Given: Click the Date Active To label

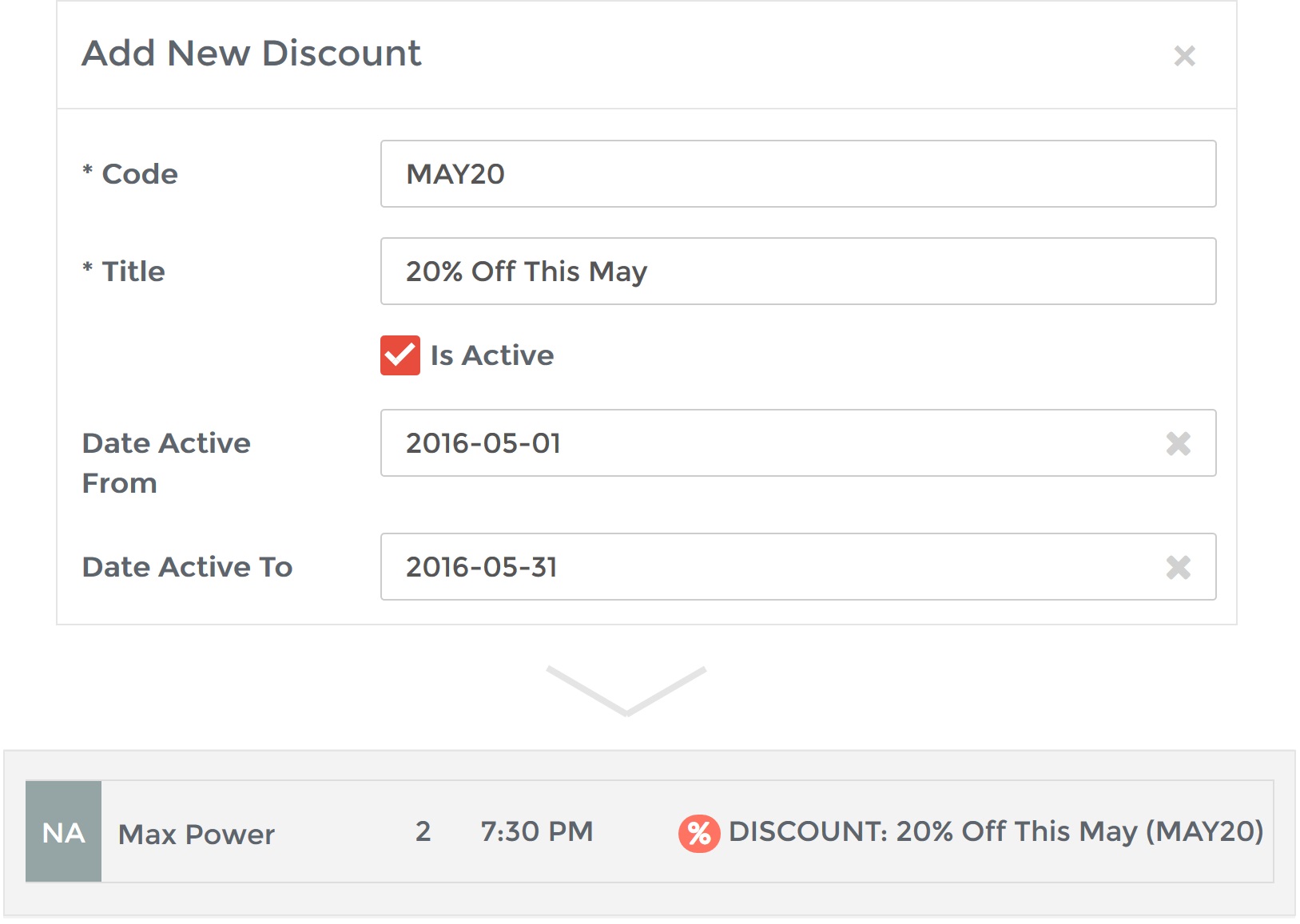Looking at the screenshot, I should [x=188, y=567].
